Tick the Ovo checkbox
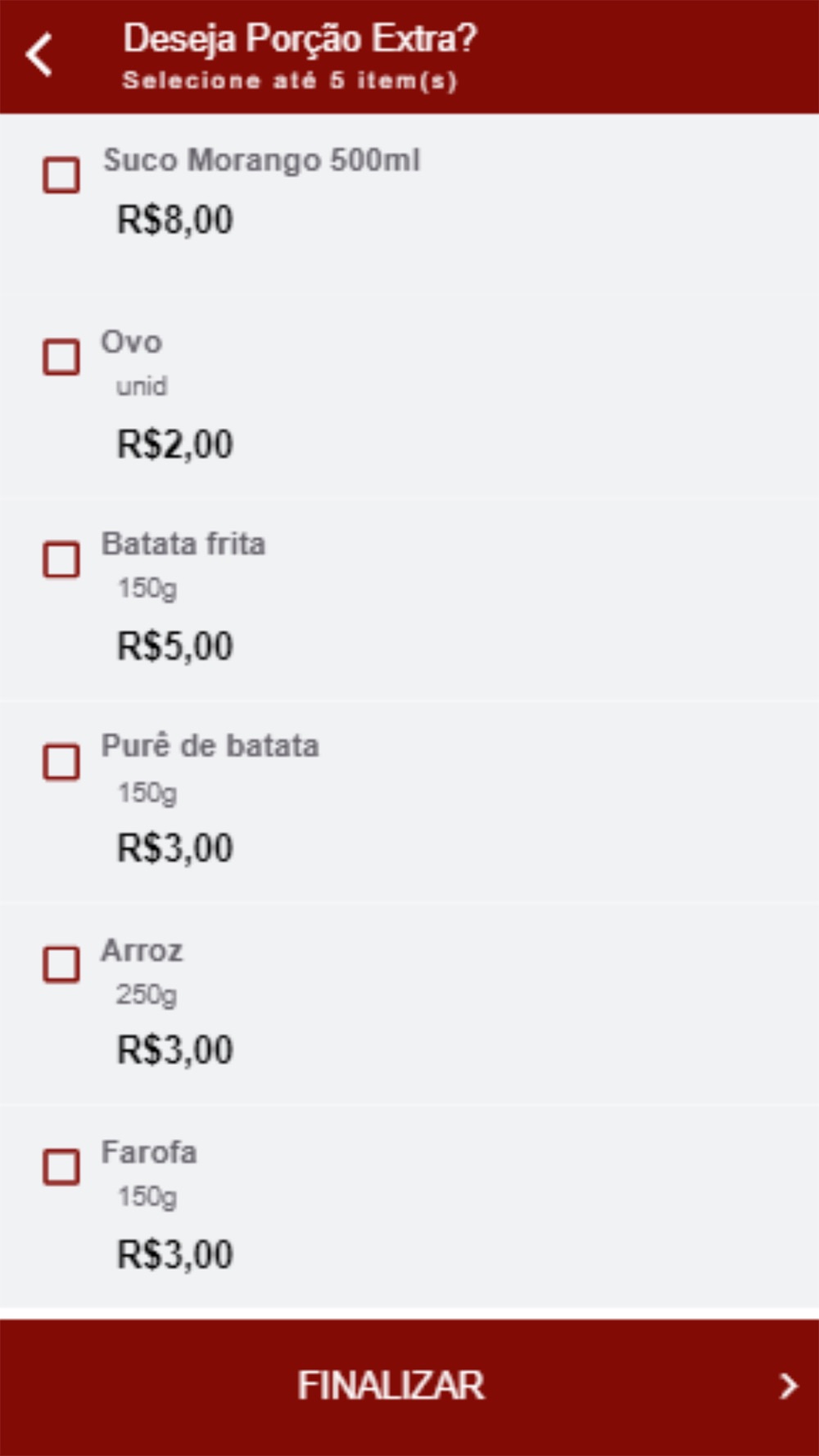The image size is (819, 1456). pos(61,357)
